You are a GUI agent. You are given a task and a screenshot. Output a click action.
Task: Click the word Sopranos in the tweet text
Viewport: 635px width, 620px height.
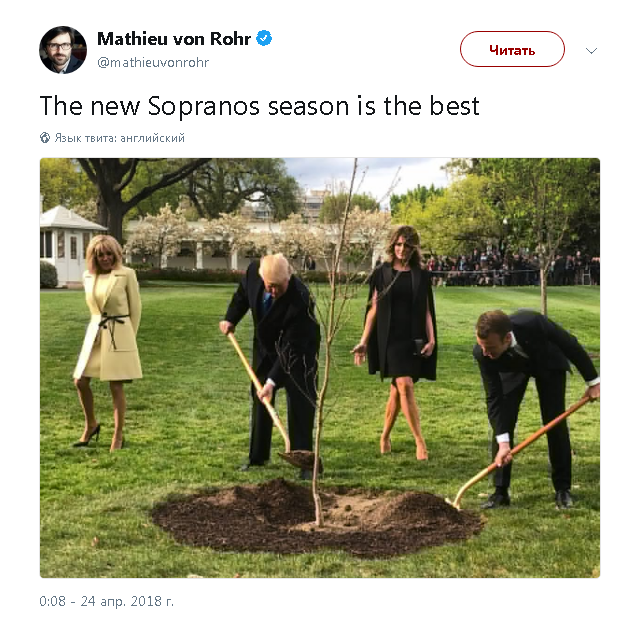[203, 107]
